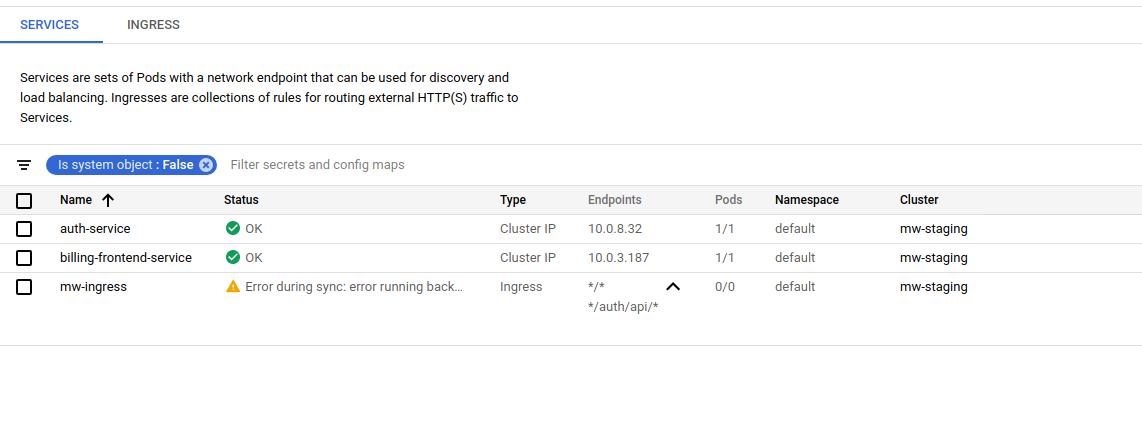
Task: Sort by the Status column header
Action: pyautogui.click(x=241, y=200)
